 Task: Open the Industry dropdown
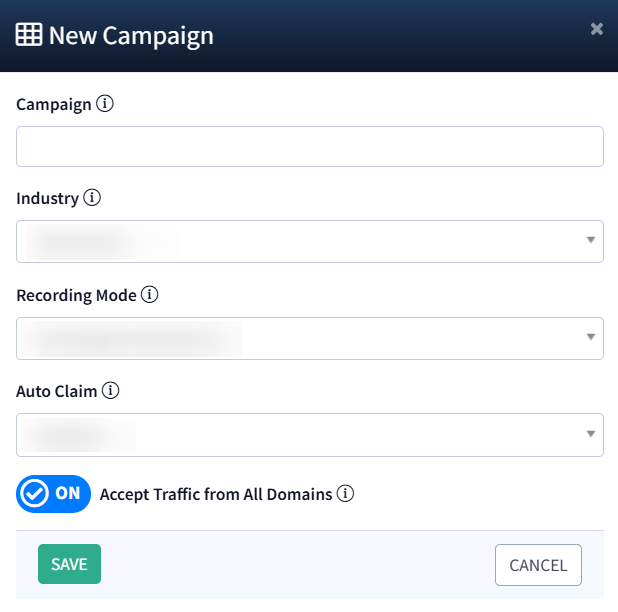tap(310, 241)
